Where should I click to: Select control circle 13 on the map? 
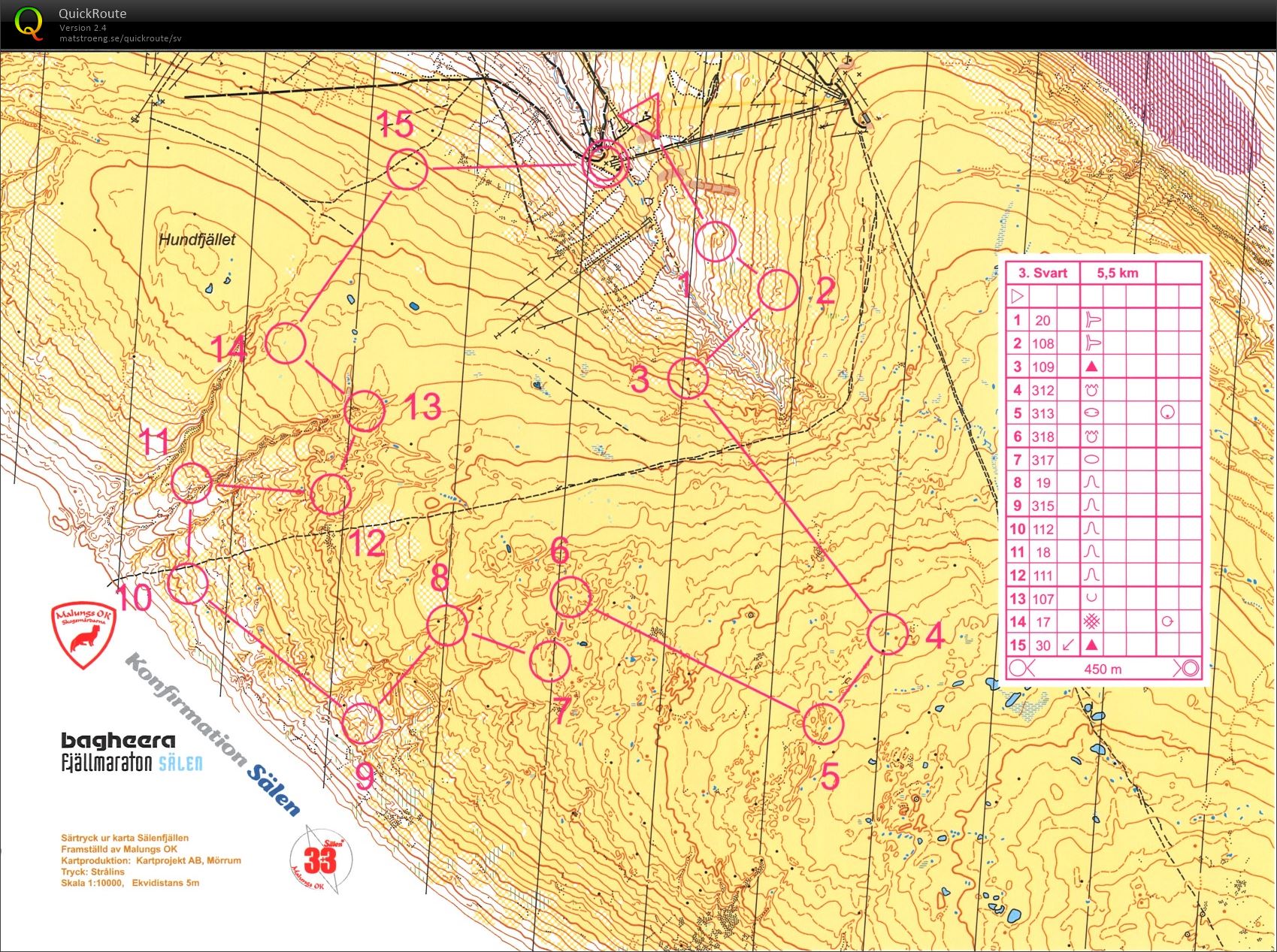[x=365, y=411]
